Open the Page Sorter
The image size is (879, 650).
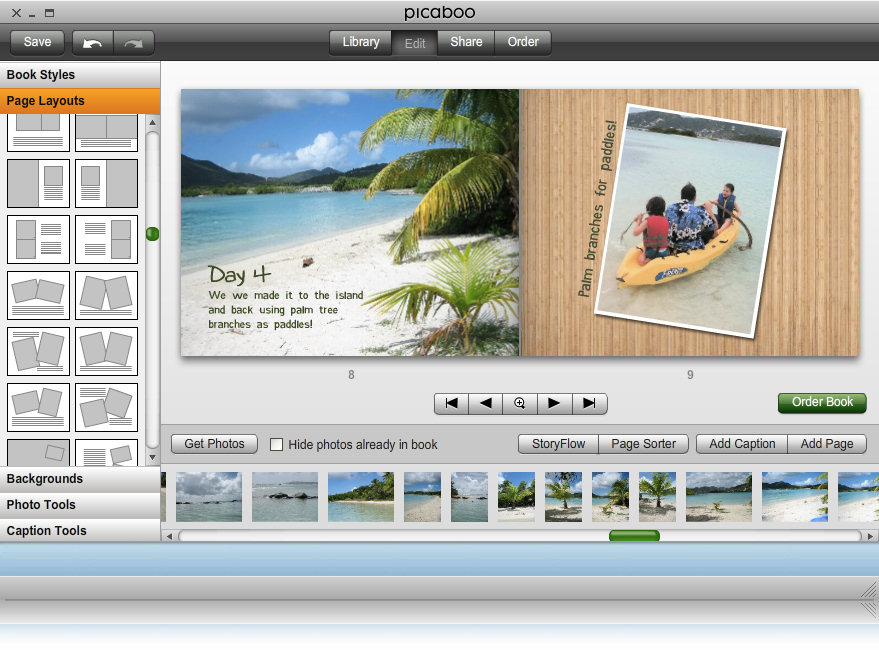pos(644,444)
